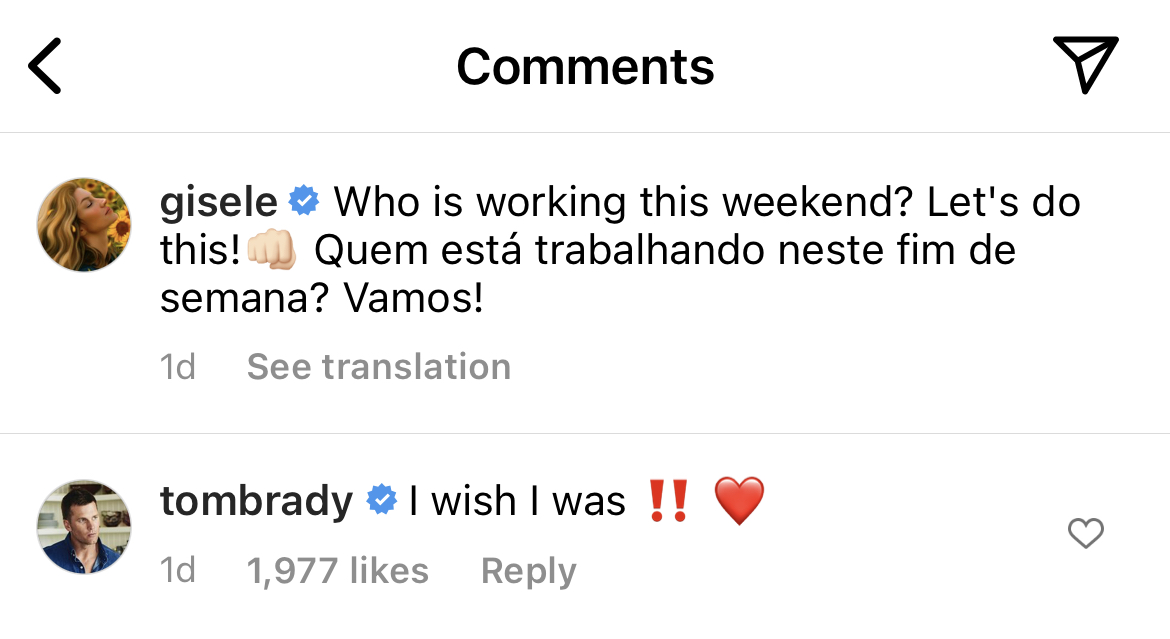Viewport: 1170px width, 639px height.
Task: Tap the Comments header title
Action: coord(585,67)
